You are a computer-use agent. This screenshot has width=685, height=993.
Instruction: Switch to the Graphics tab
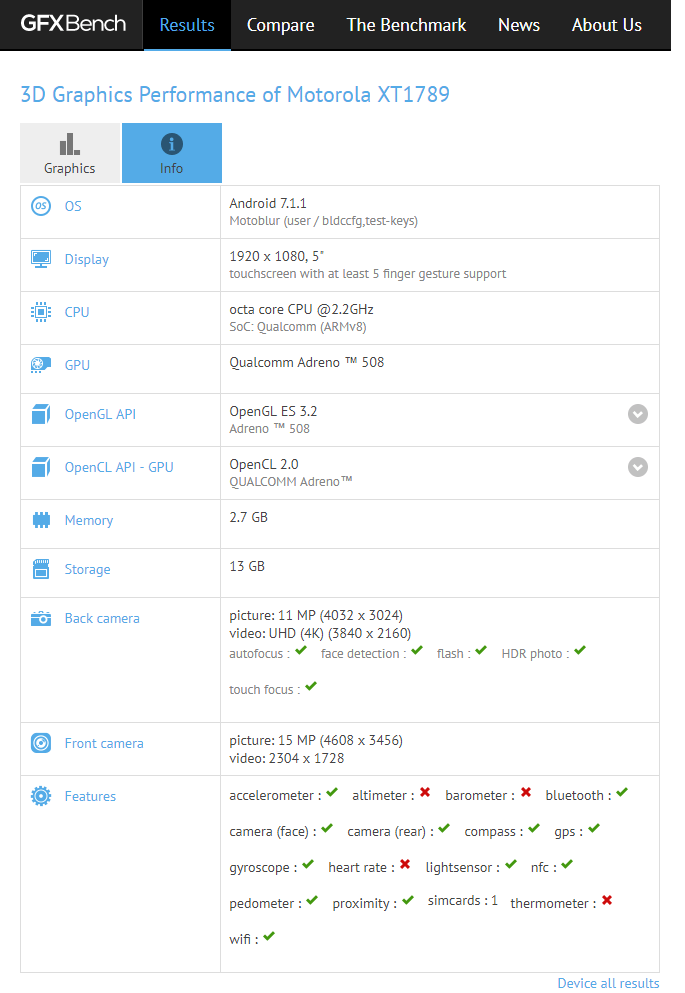(70, 153)
